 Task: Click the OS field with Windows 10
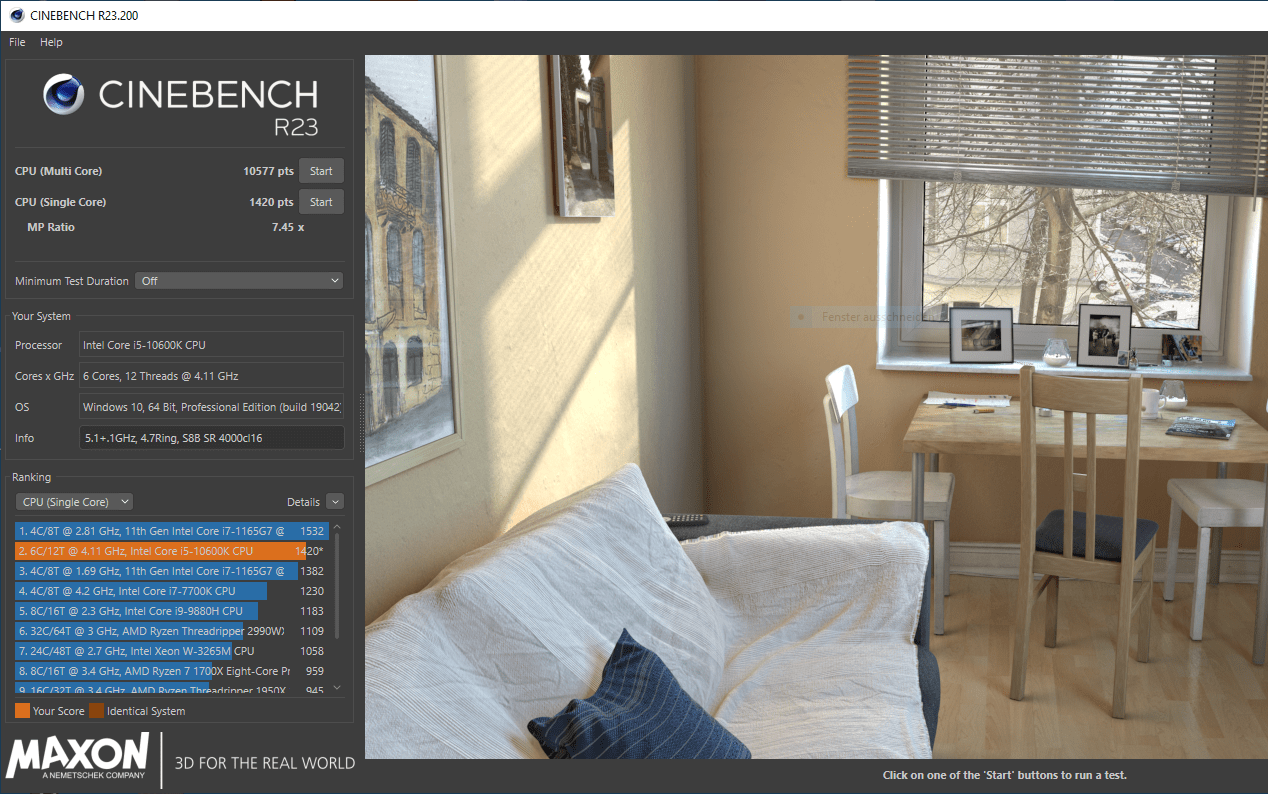click(x=211, y=407)
